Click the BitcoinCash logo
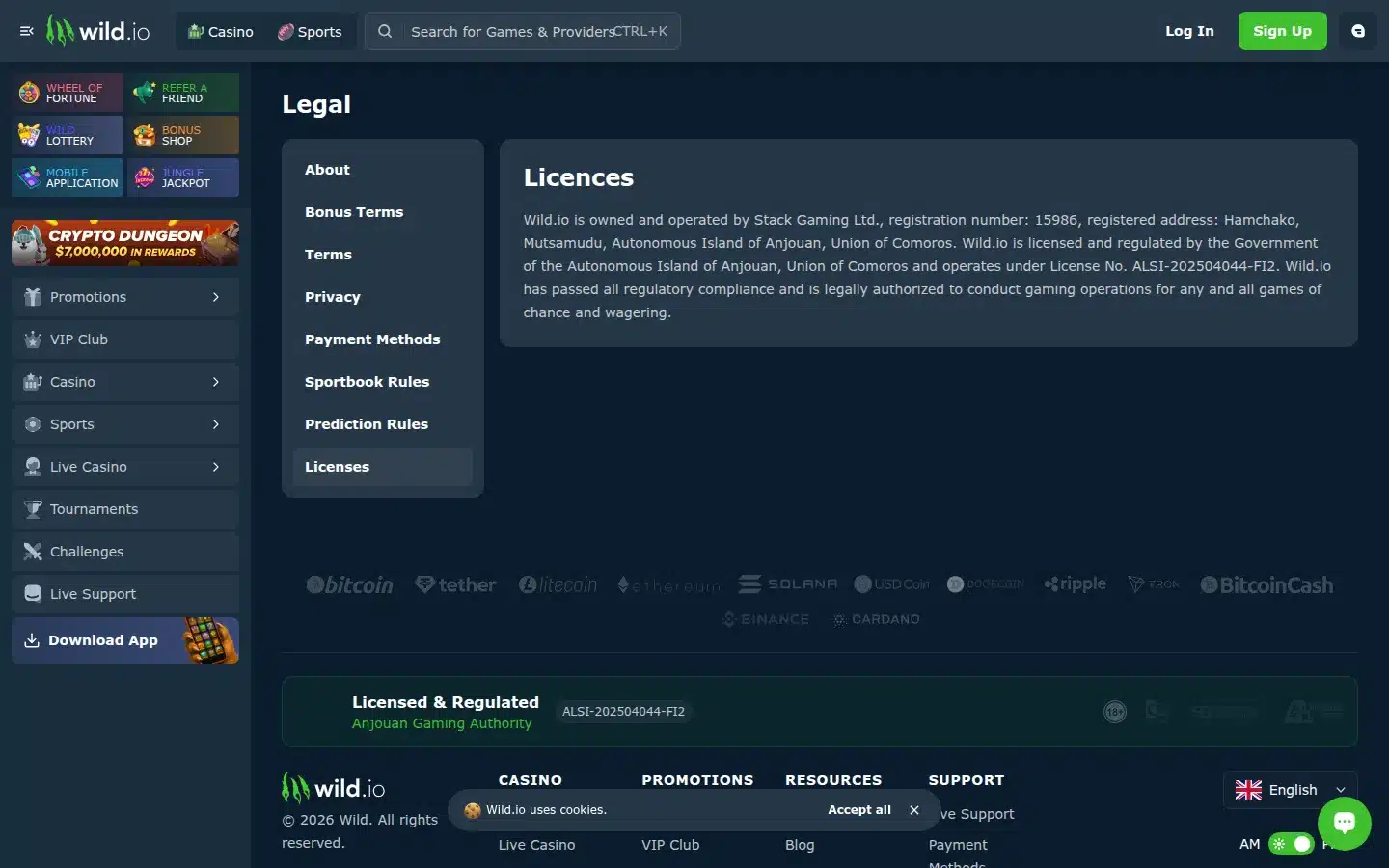 pos(1266,584)
